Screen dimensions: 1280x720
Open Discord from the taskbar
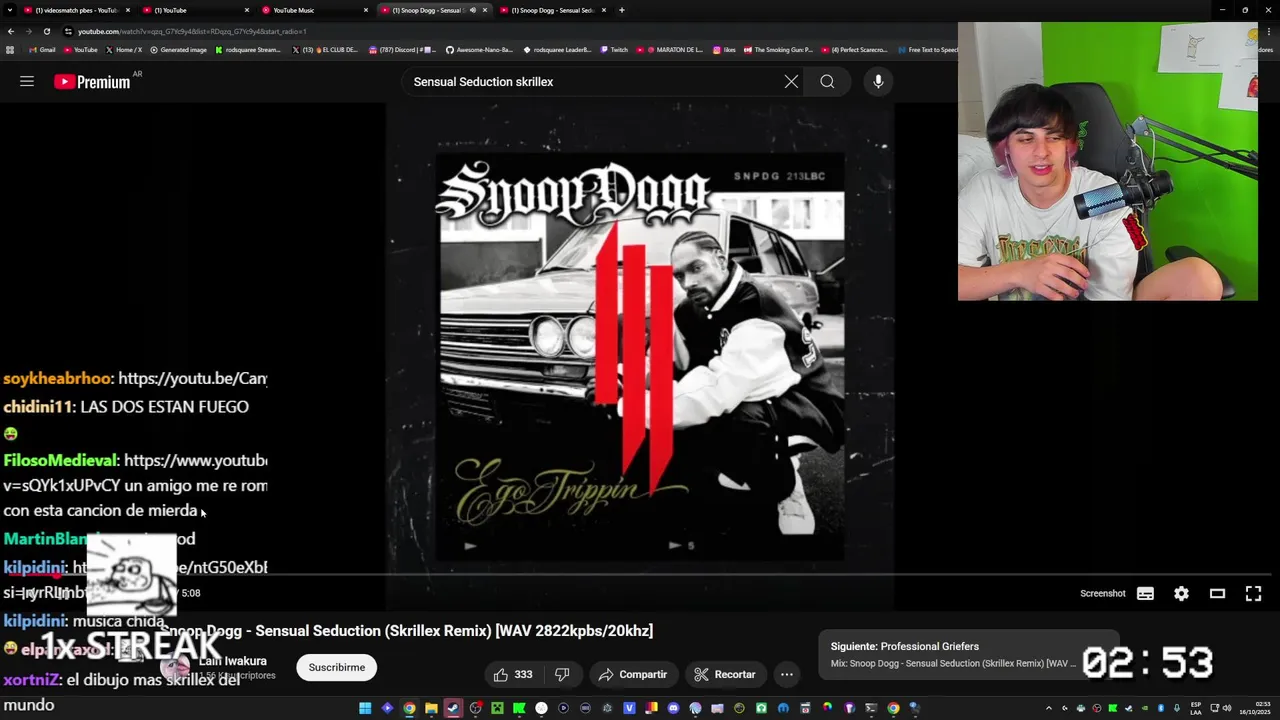(x=673, y=708)
